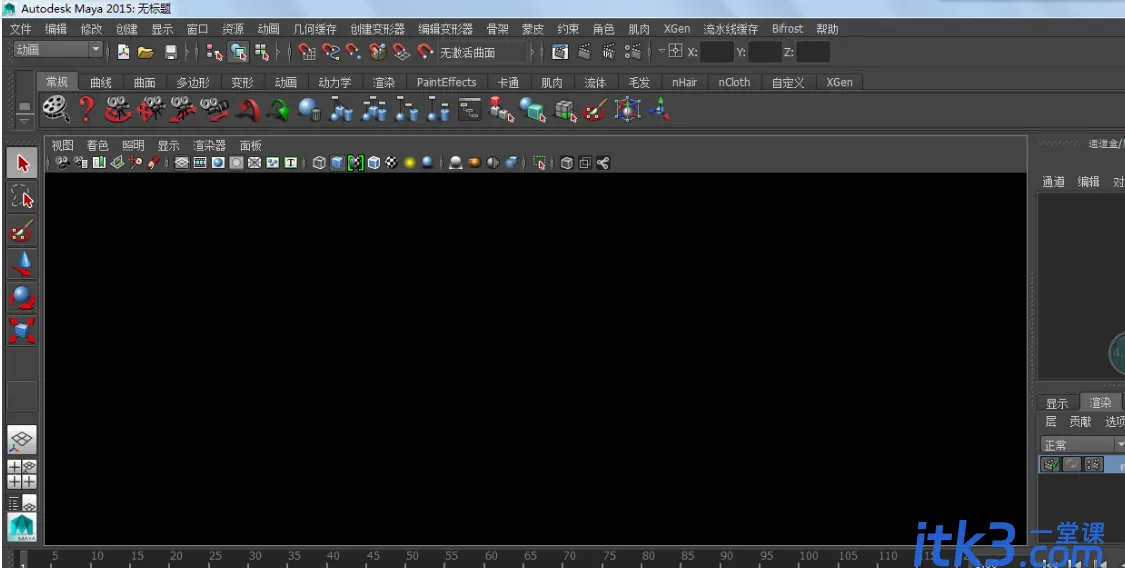Switch to the nCloth shelf tab
The width and height of the screenshot is (1125, 568).
coord(734,82)
